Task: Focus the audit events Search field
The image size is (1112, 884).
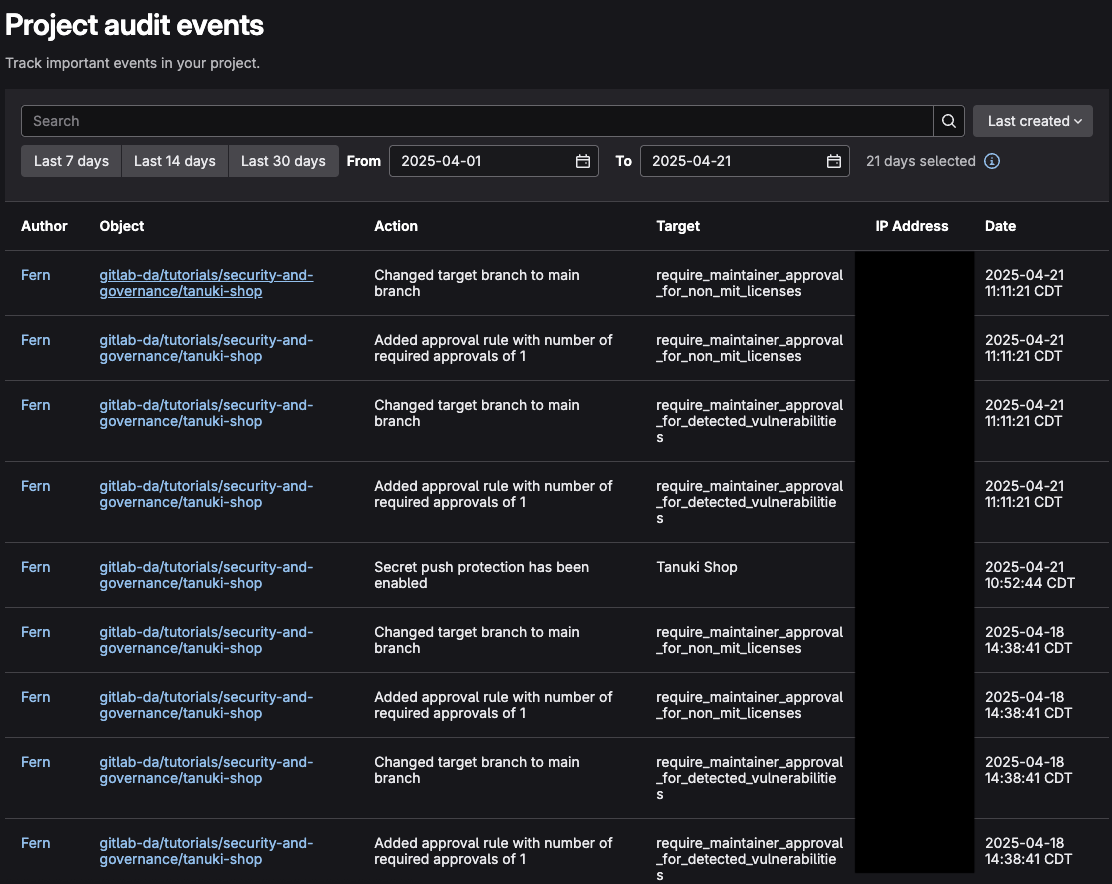Action: click(477, 121)
